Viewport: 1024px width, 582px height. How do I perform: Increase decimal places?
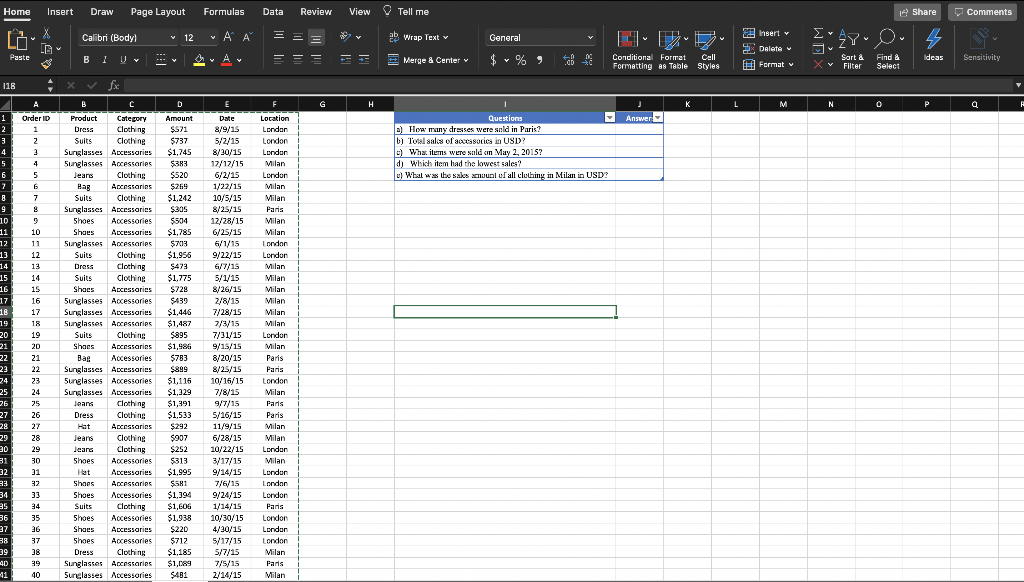[x=569, y=60]
